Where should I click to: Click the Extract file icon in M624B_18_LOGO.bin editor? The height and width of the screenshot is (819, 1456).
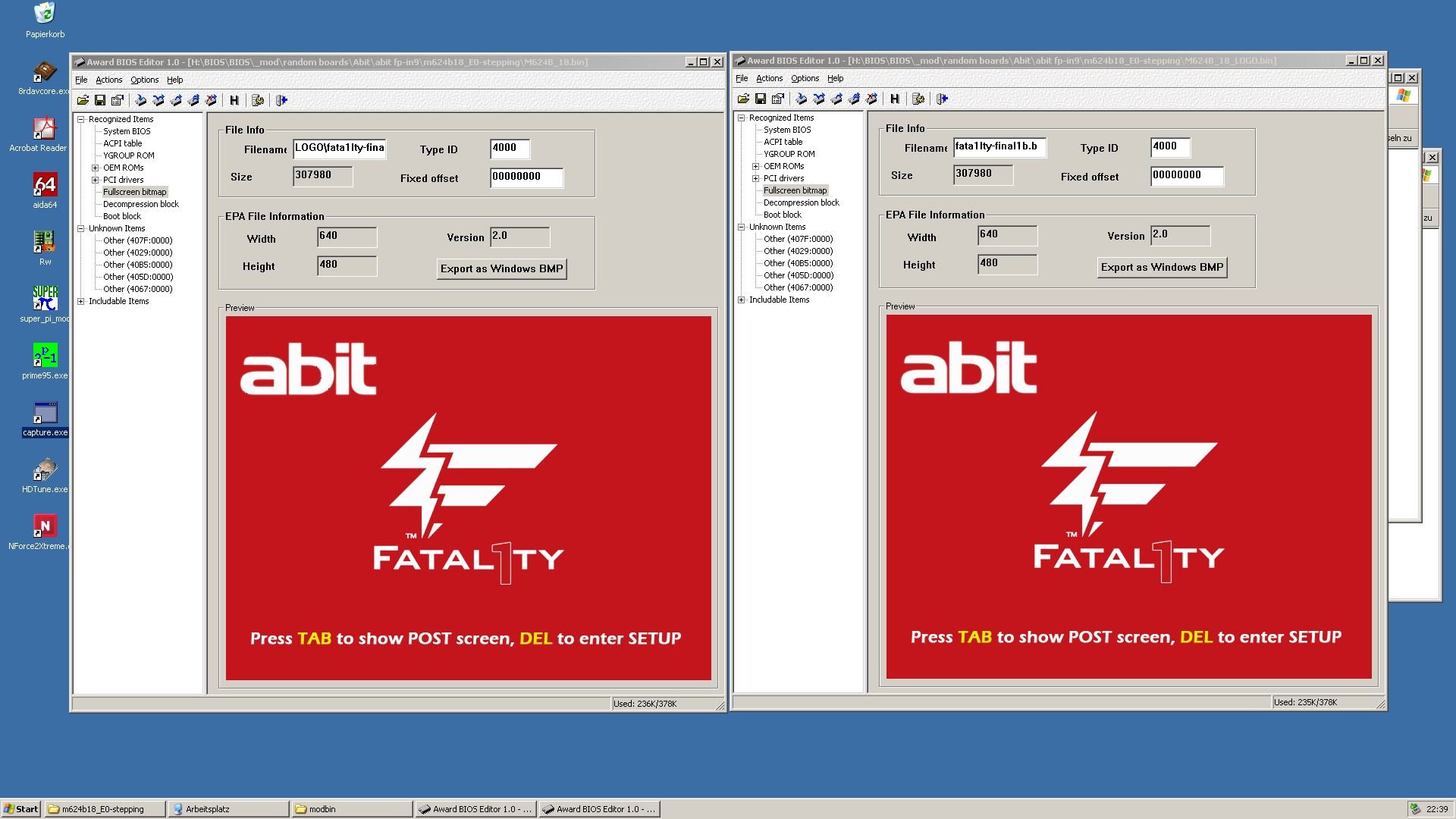pos(836,99)
